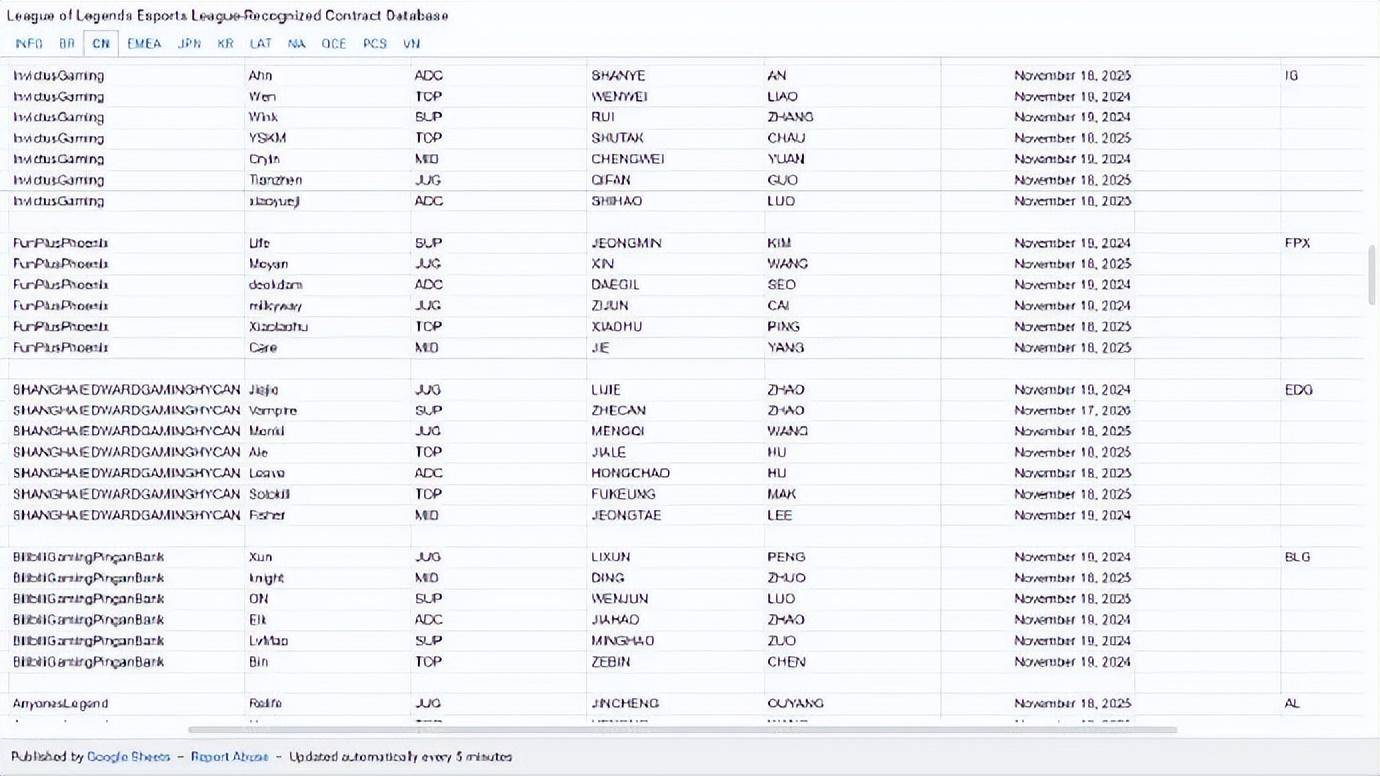Select the FPX abbreviation cell
1380x776 pixels.
point(1320,243)
